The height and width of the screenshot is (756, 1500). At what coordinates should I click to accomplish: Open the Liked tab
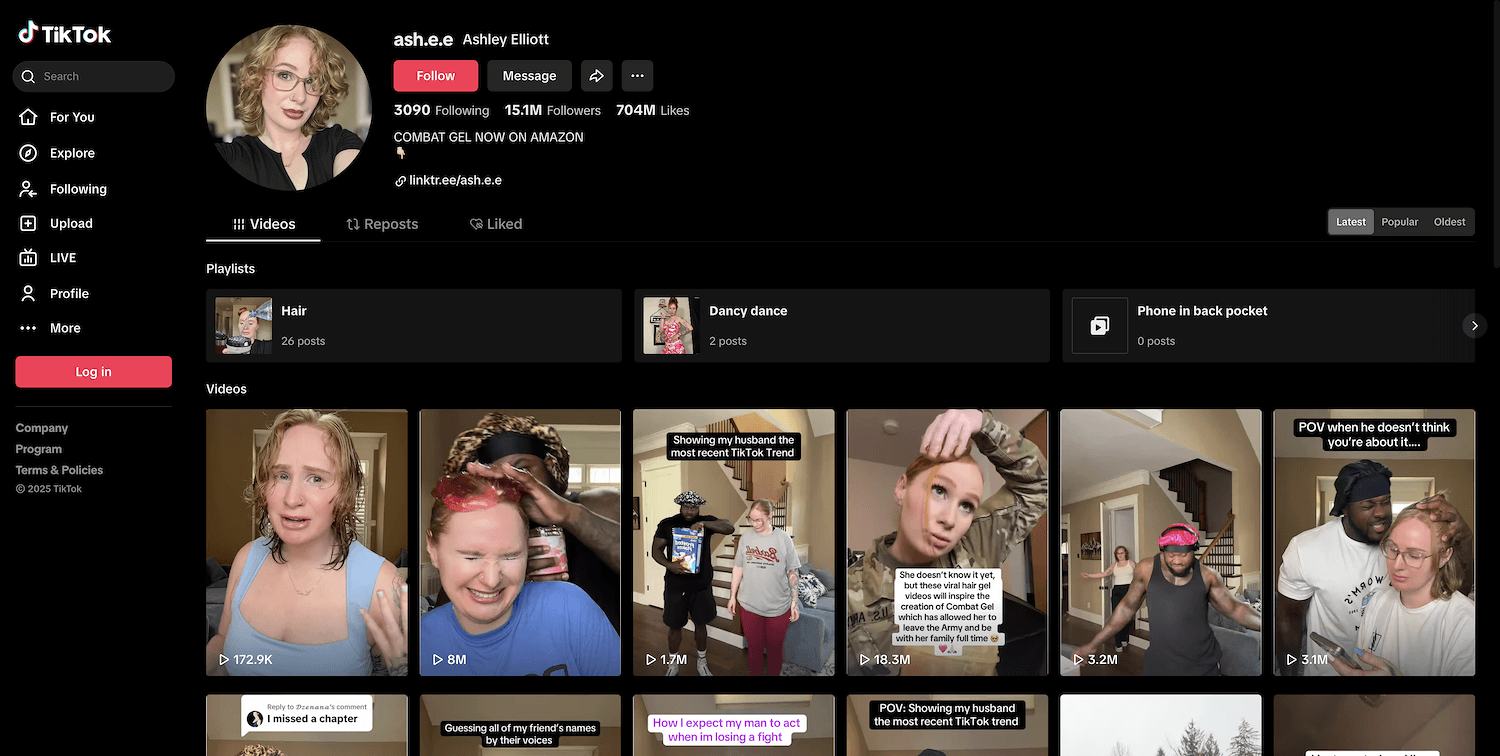496,224
